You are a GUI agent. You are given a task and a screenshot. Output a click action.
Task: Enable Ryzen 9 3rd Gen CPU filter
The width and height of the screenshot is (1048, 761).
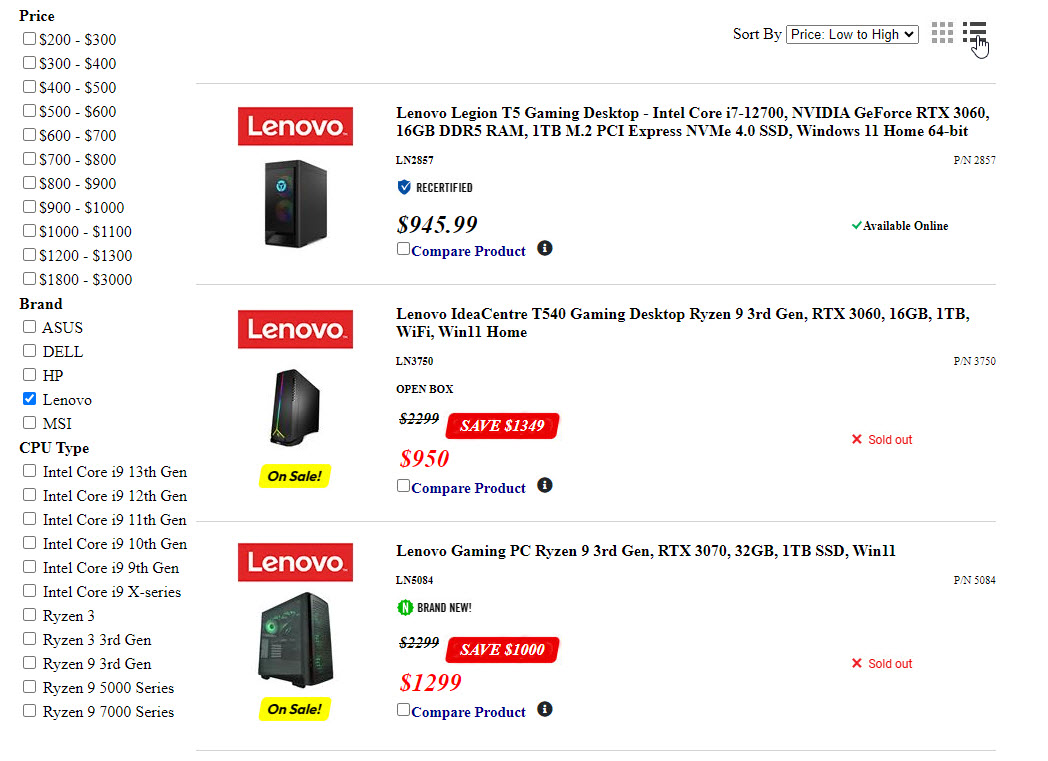point(30,663)
